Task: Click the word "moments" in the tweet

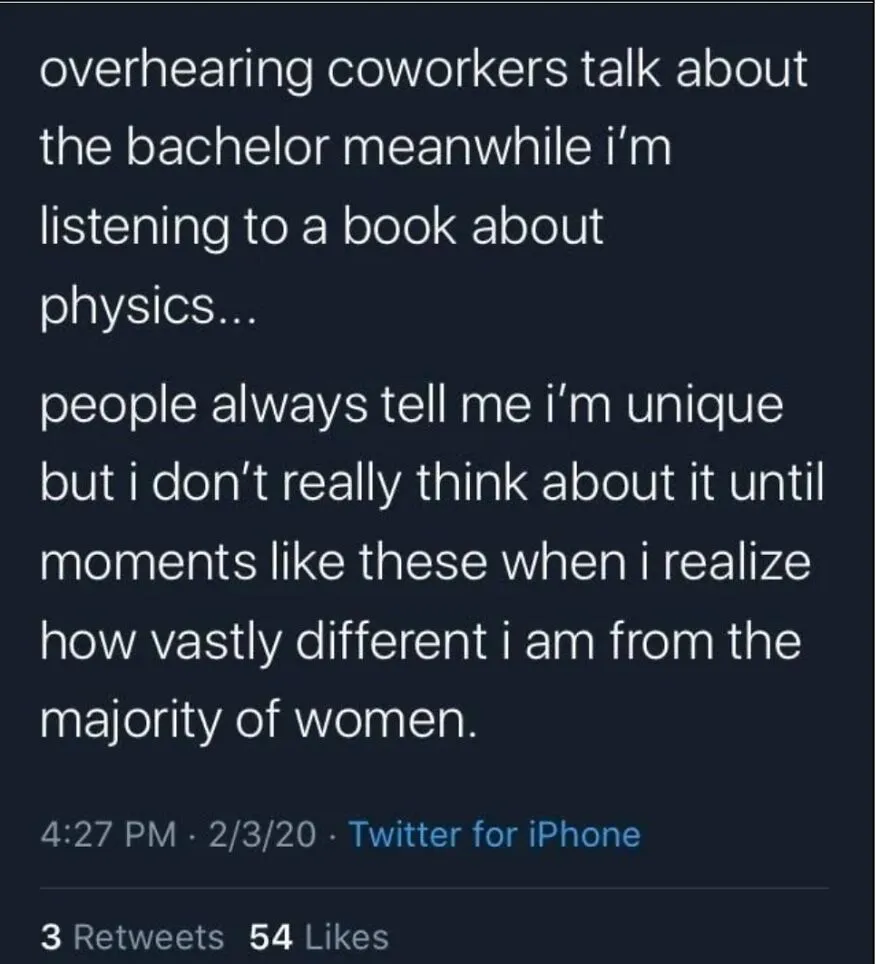Action: click(148, 563)
